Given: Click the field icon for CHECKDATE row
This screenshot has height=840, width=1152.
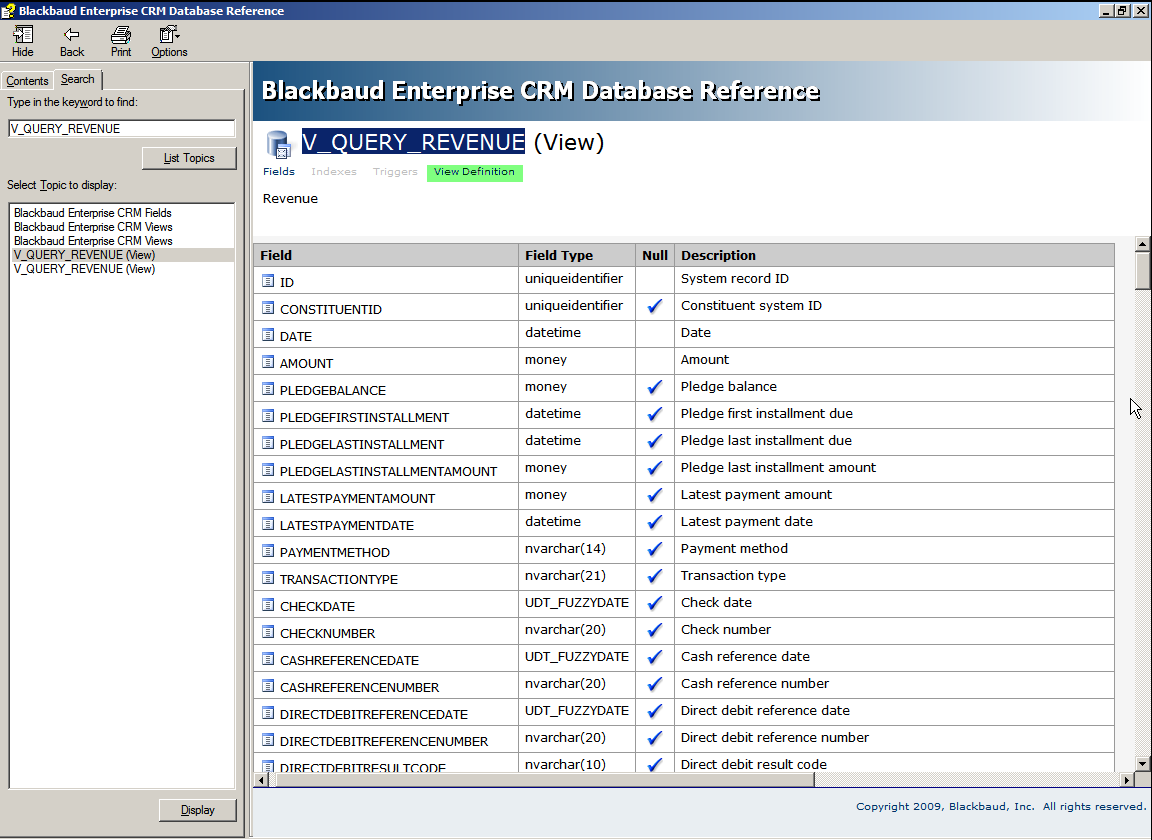Looking at the screenshot, I should [268, 605].
